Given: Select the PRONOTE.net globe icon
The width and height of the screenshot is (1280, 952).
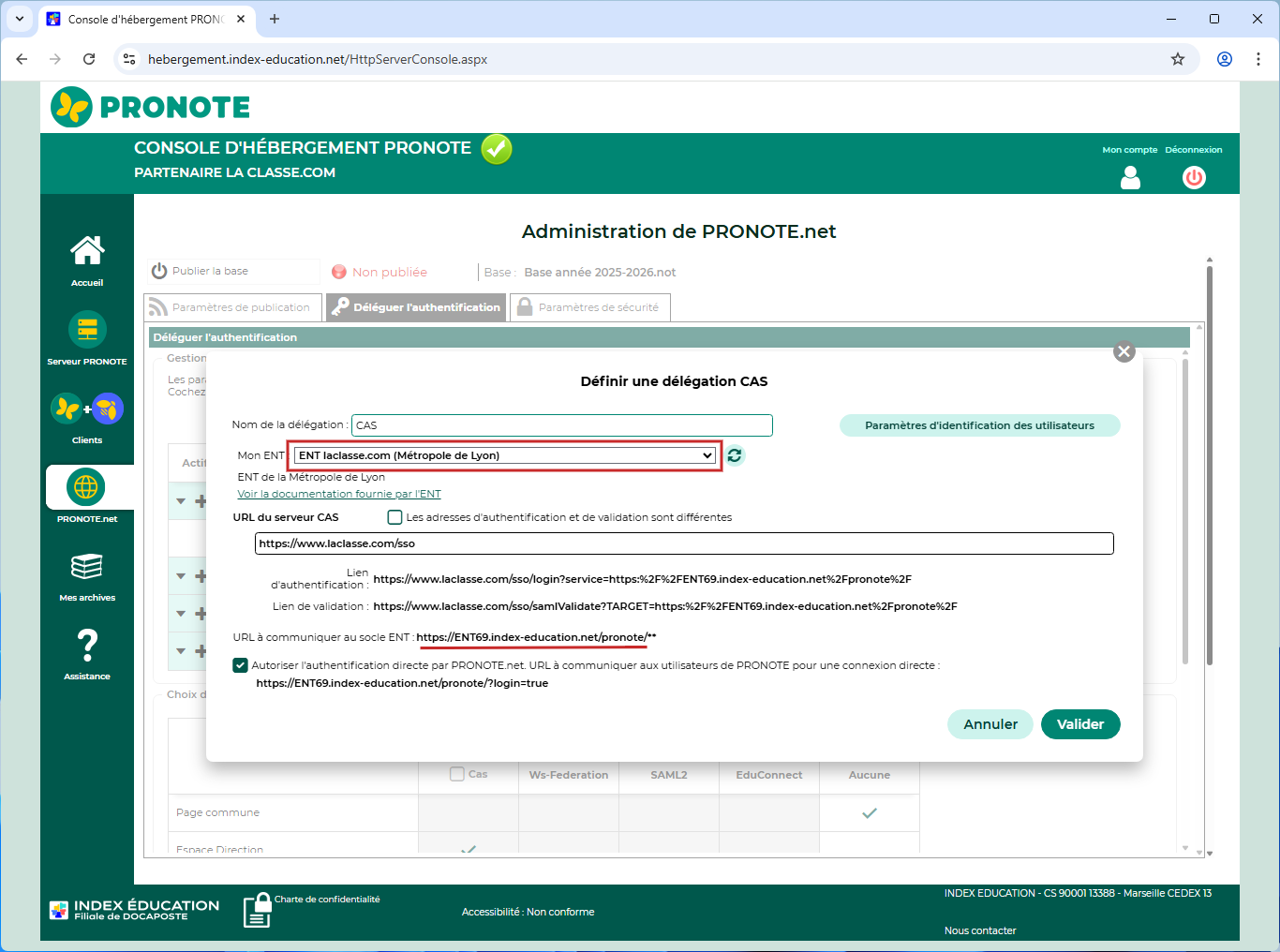Looking at the screenshot, I should pos(86,487).
